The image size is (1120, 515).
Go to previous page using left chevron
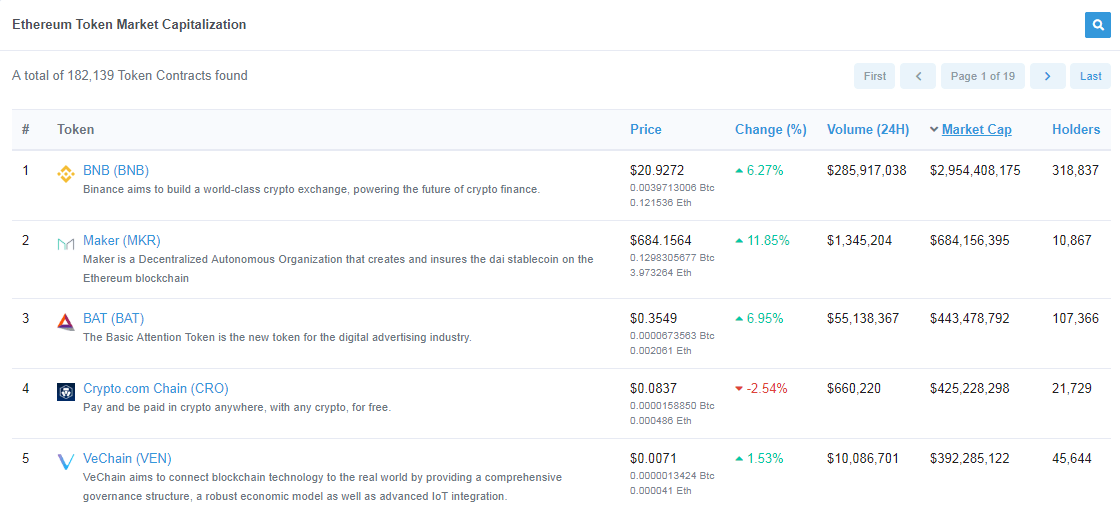tap(917, 76)
